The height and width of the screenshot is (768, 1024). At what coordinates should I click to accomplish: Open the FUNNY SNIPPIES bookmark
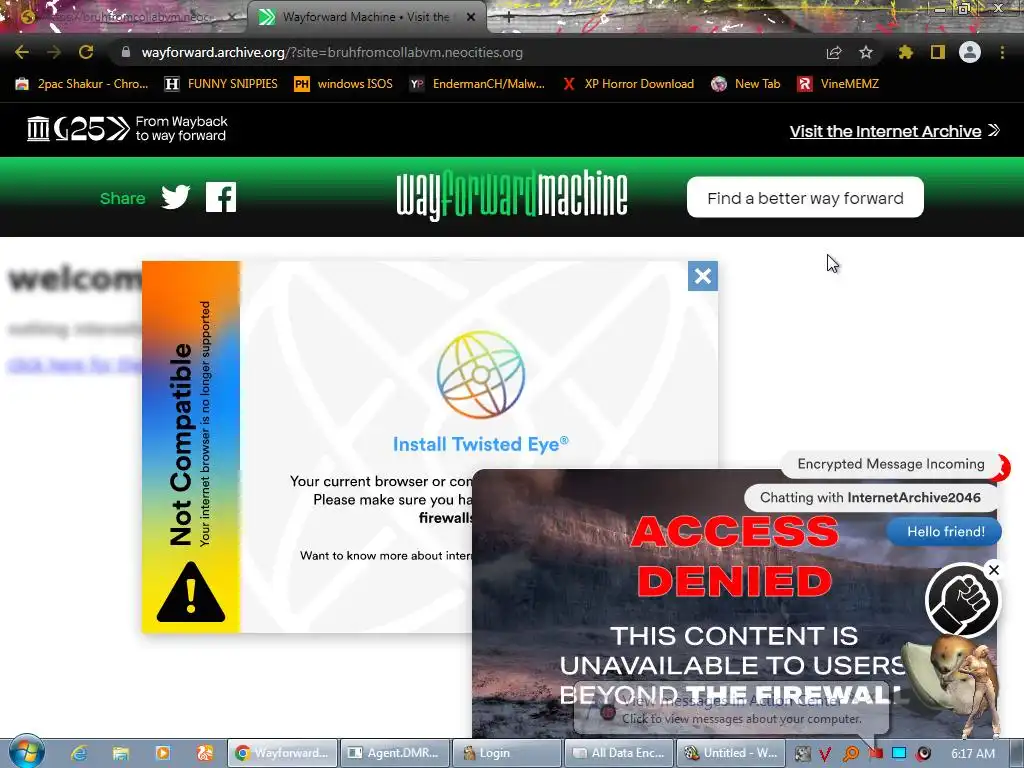(x=221, y=84)
